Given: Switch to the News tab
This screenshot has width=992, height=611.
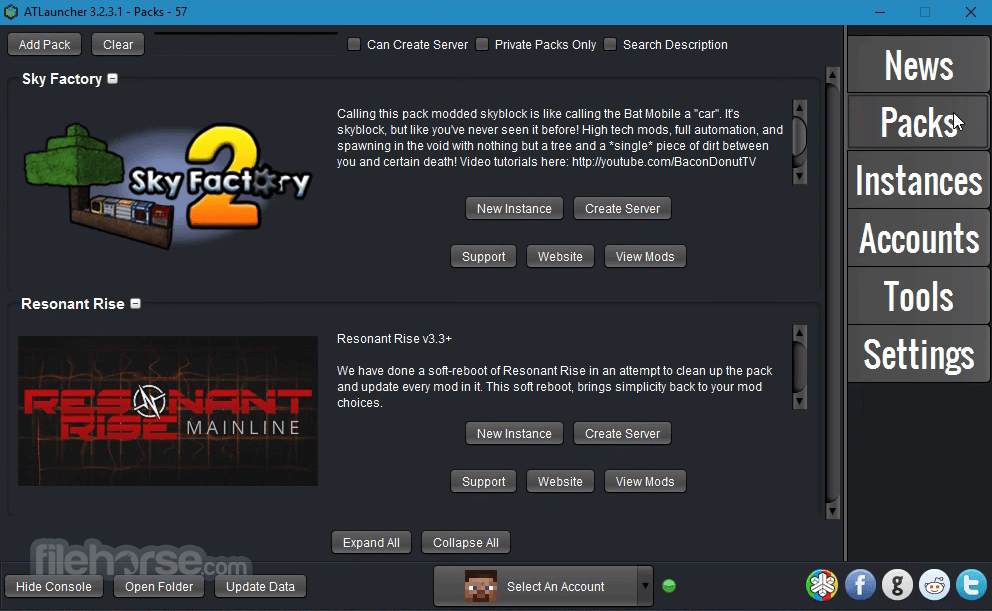Looking at the screenshot, I should point(919,65).
